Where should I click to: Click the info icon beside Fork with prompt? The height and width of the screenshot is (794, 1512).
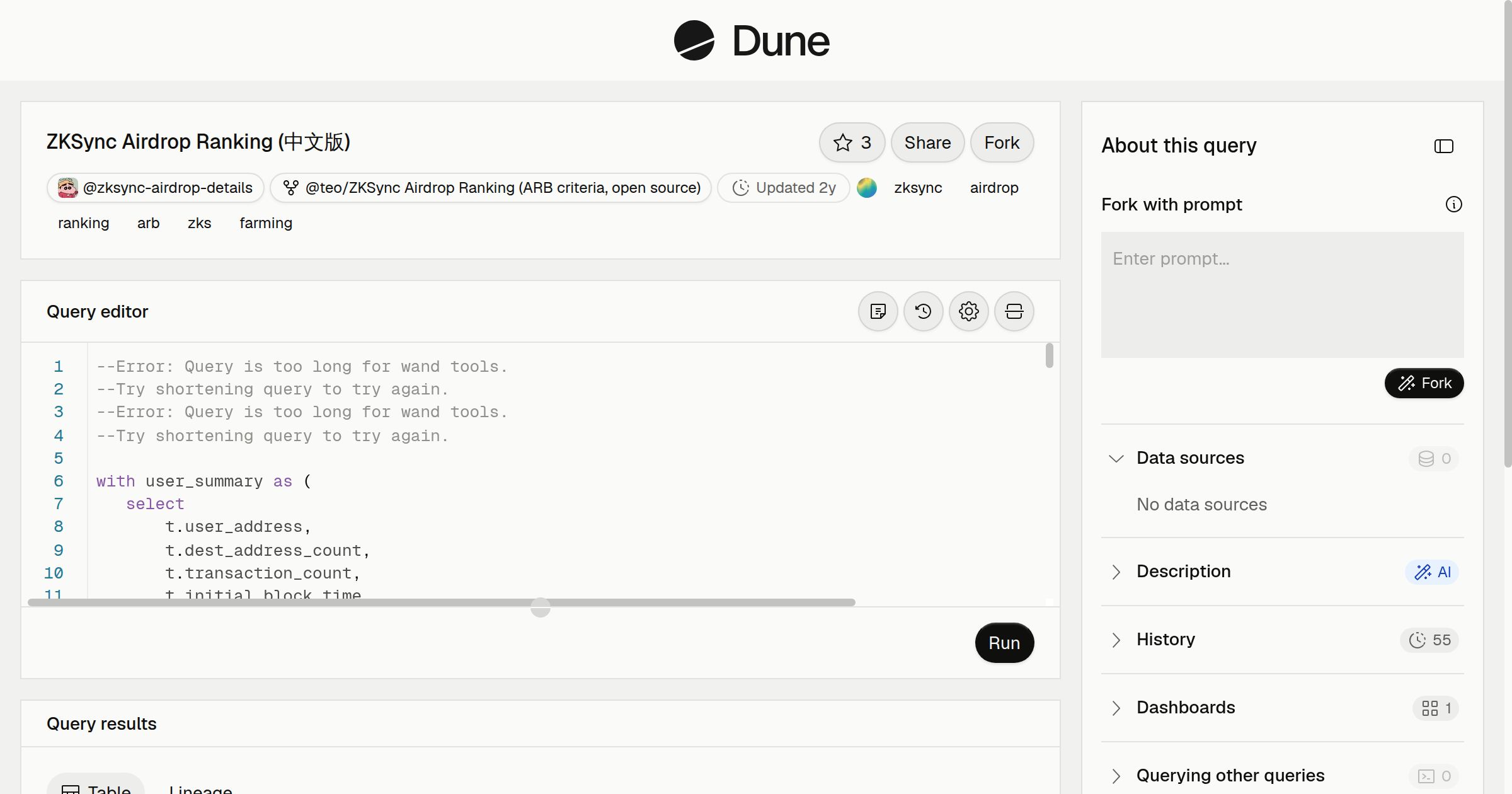(1453, 204)
